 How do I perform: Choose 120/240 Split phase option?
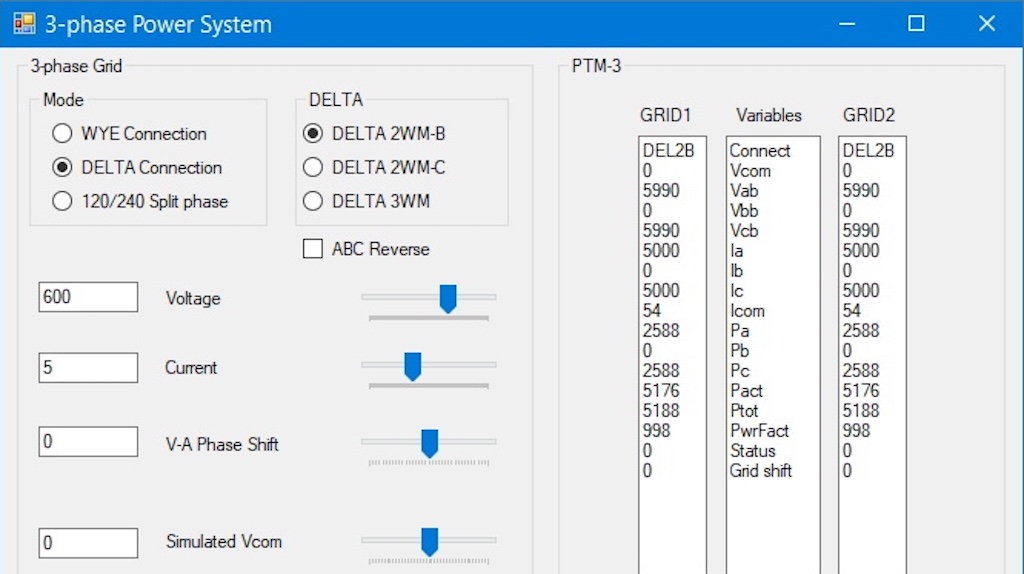(63, 202)
